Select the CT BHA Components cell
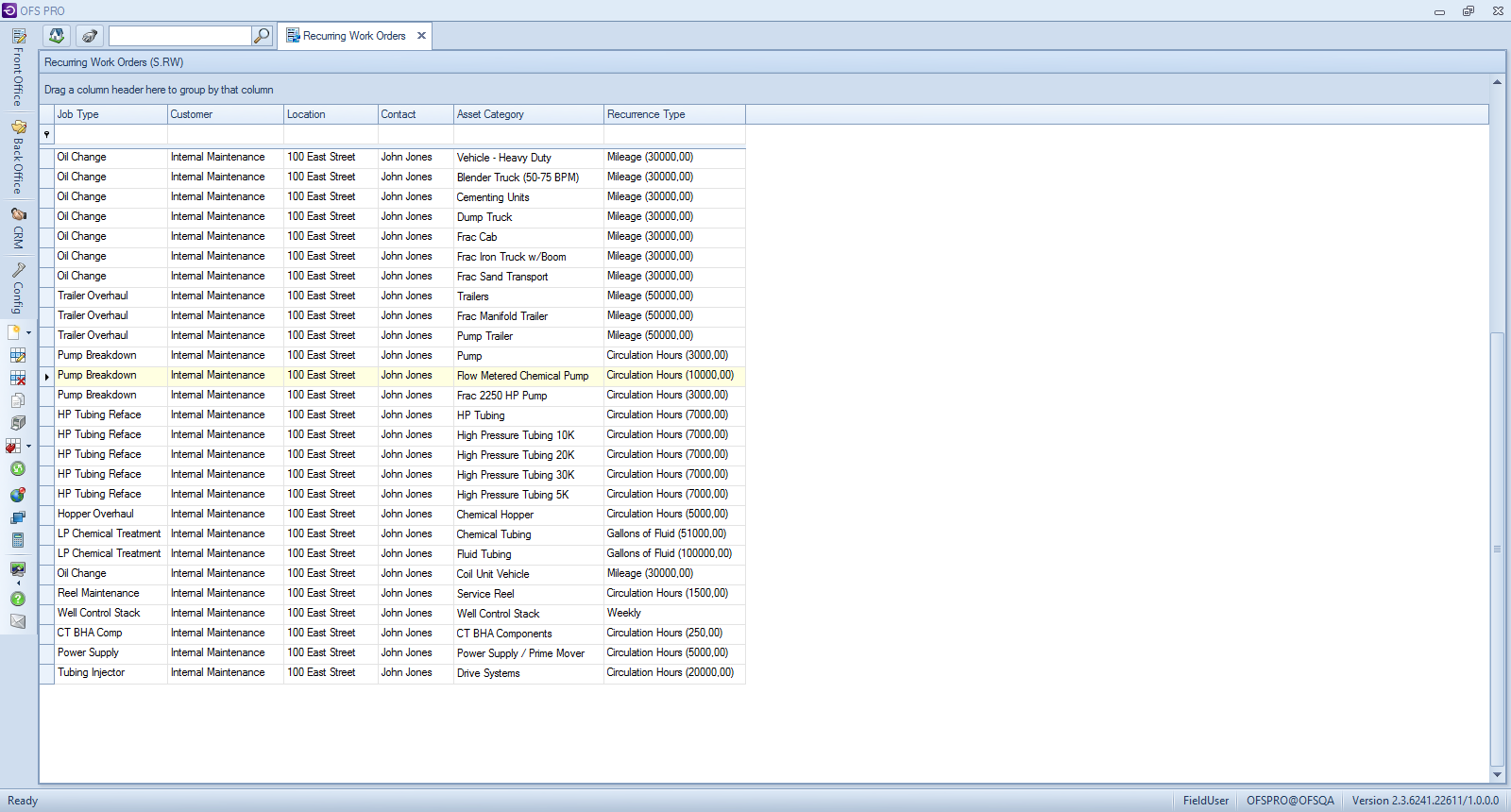Screen dimensions: 1511x812 pos(529,634)
